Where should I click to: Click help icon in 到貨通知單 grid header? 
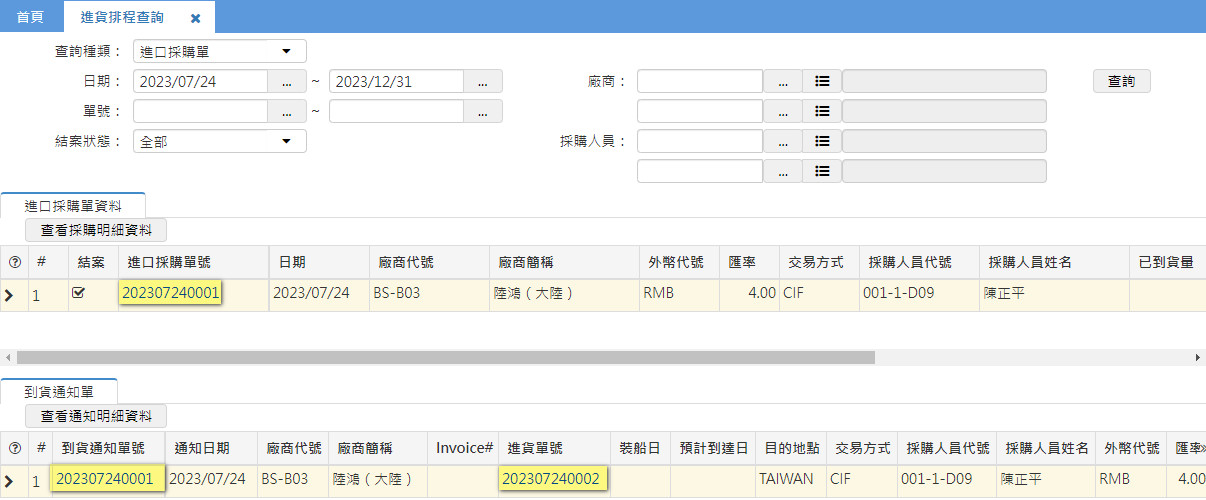(x=14, y=449)
